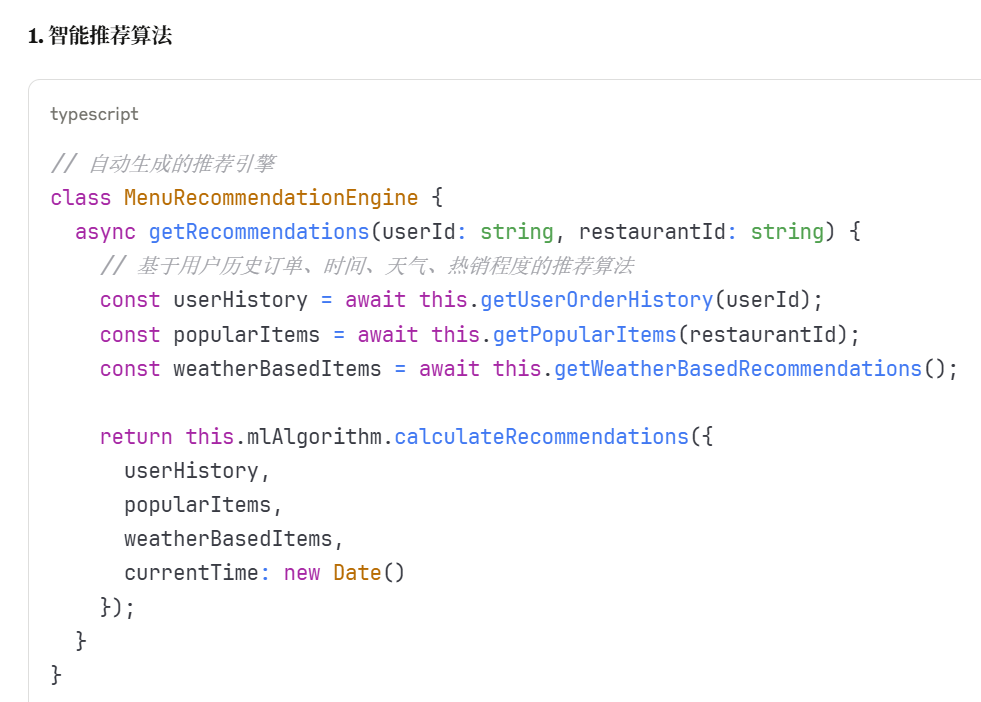Click 'const popularItems' variable declaration
This screenshot has width=981, height=702.
point(210,335)
